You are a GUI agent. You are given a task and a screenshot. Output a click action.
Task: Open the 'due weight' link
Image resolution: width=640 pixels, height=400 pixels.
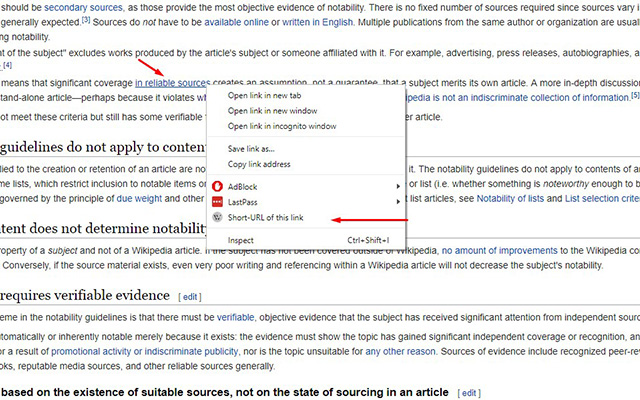pyautogui.click(x=139, y=199)
